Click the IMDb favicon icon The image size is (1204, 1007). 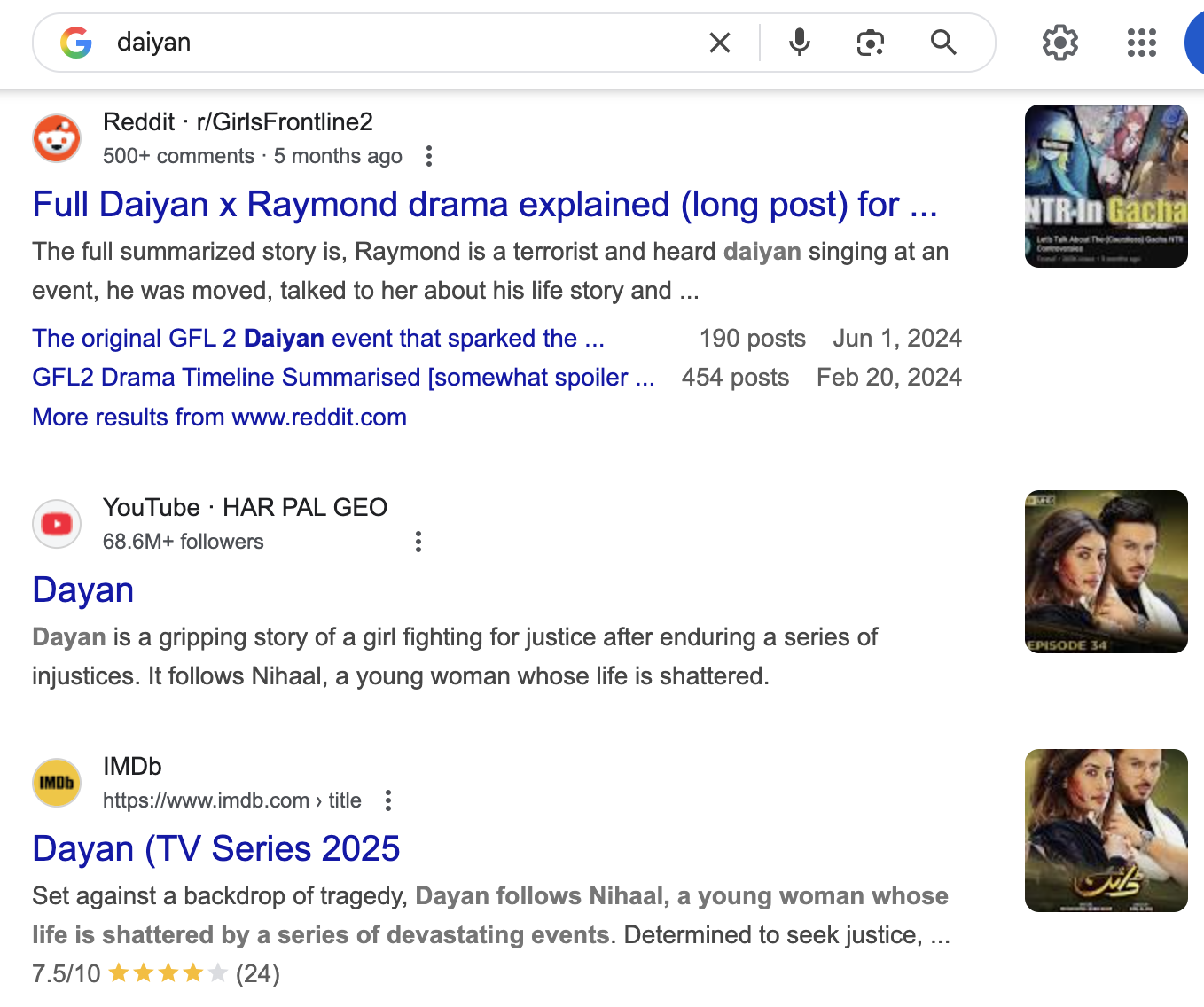[x=57, y=783]
